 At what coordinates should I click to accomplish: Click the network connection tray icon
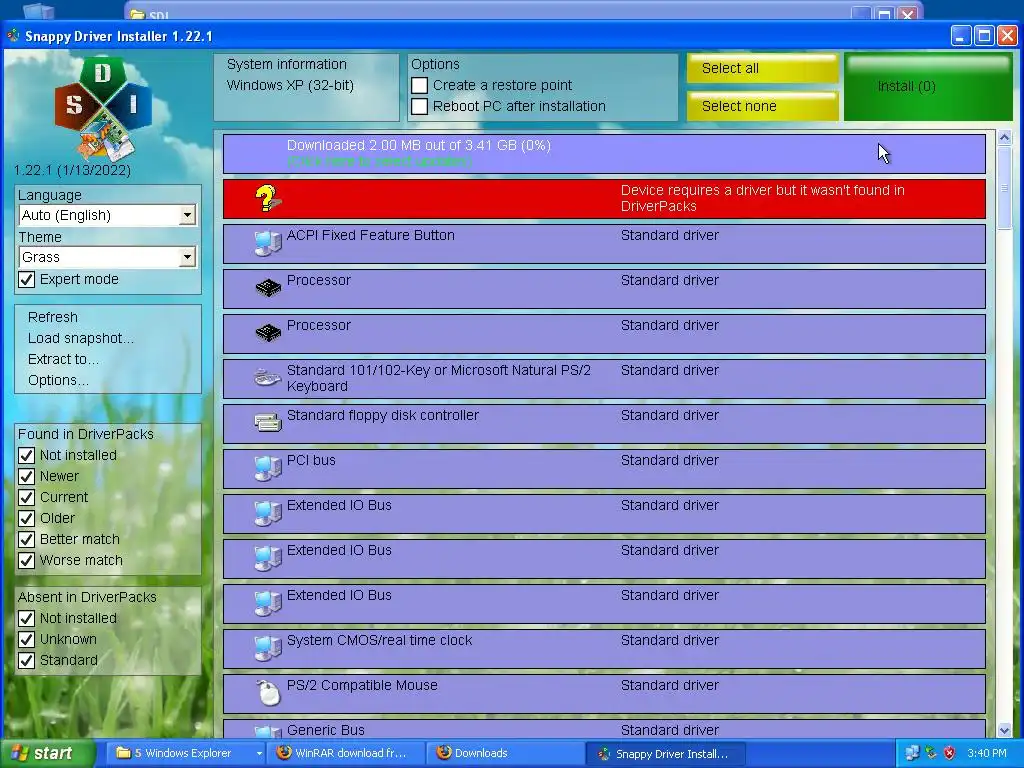click(912, 754)
